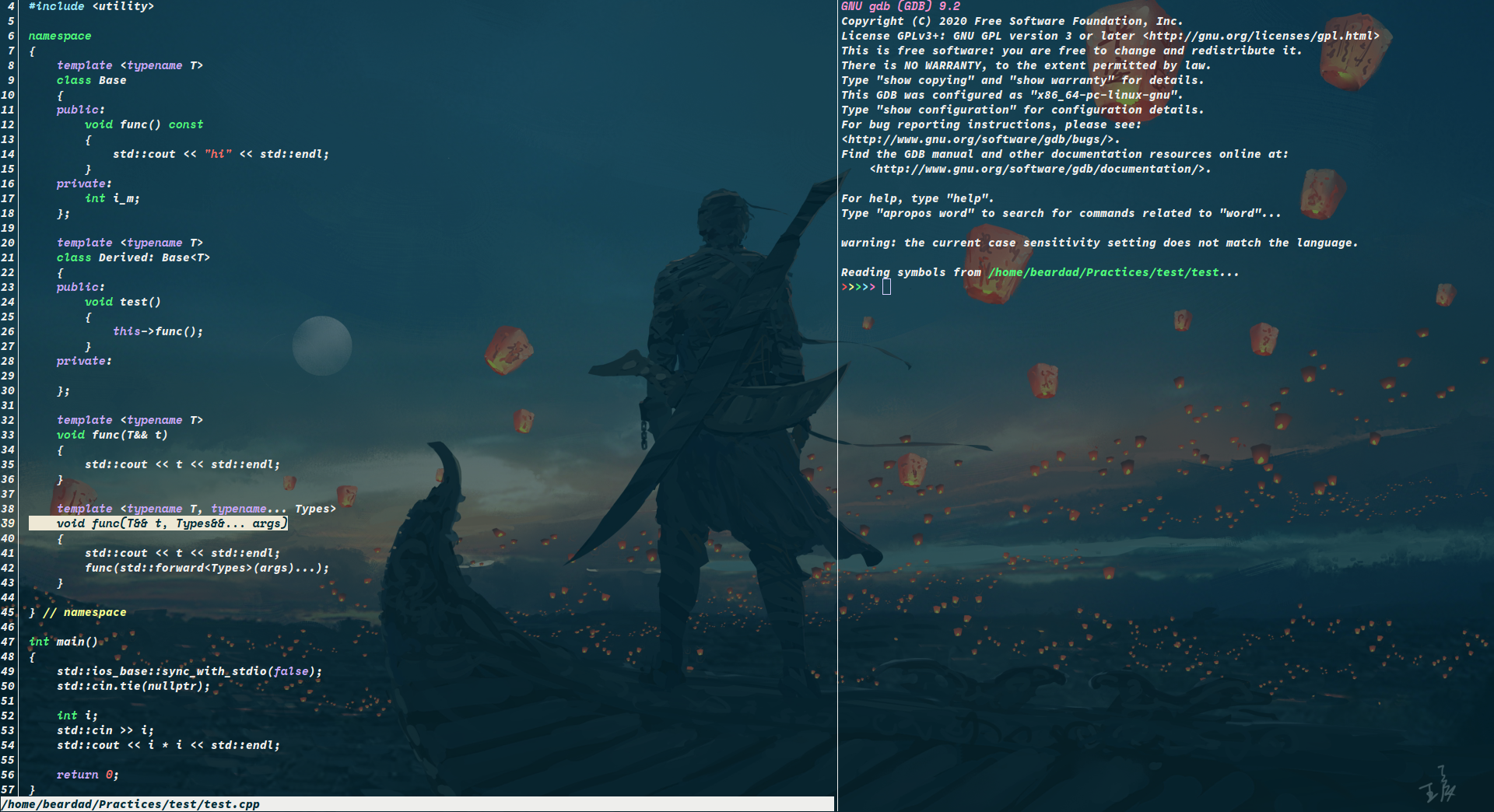1494x812 pixels.
Task: Click the '} // namespace' comment line
Action: [x=77, y=612]
